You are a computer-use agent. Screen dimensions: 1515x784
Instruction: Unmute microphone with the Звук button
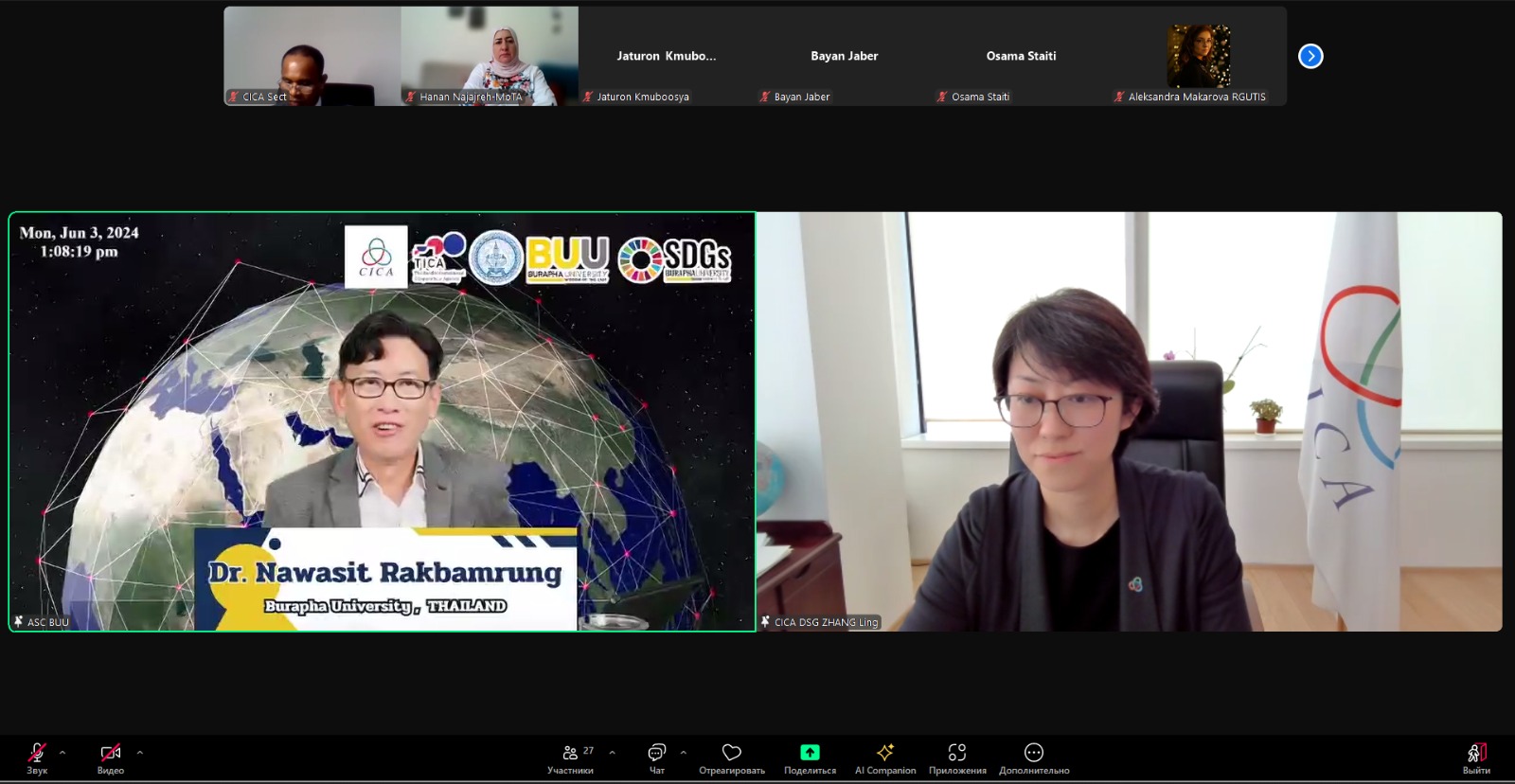[37, 757]
